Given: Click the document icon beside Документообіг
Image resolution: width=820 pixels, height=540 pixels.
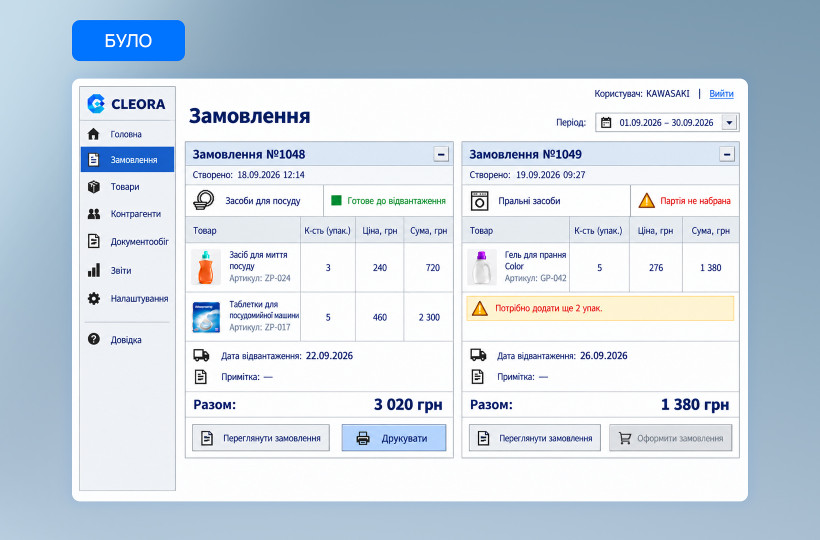Looking at the screenshot, I should point(94,241).
